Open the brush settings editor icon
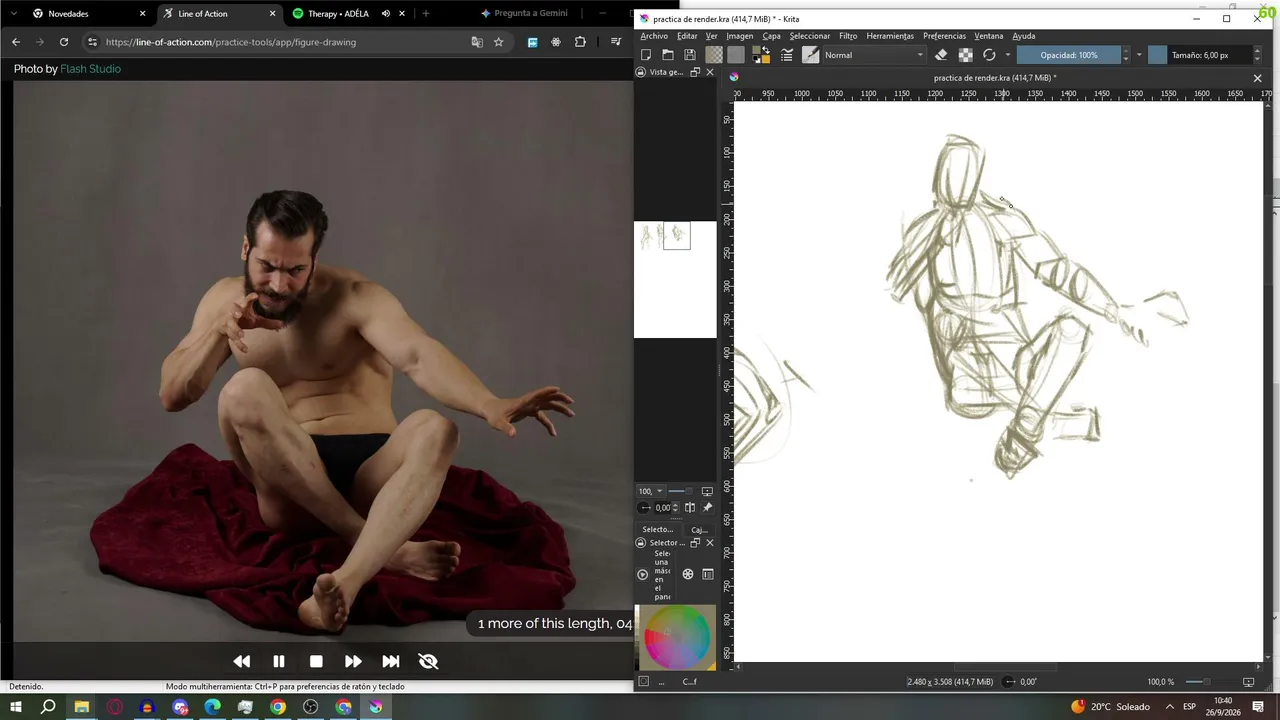This screenshot has height=720, width=1280. 787,55
